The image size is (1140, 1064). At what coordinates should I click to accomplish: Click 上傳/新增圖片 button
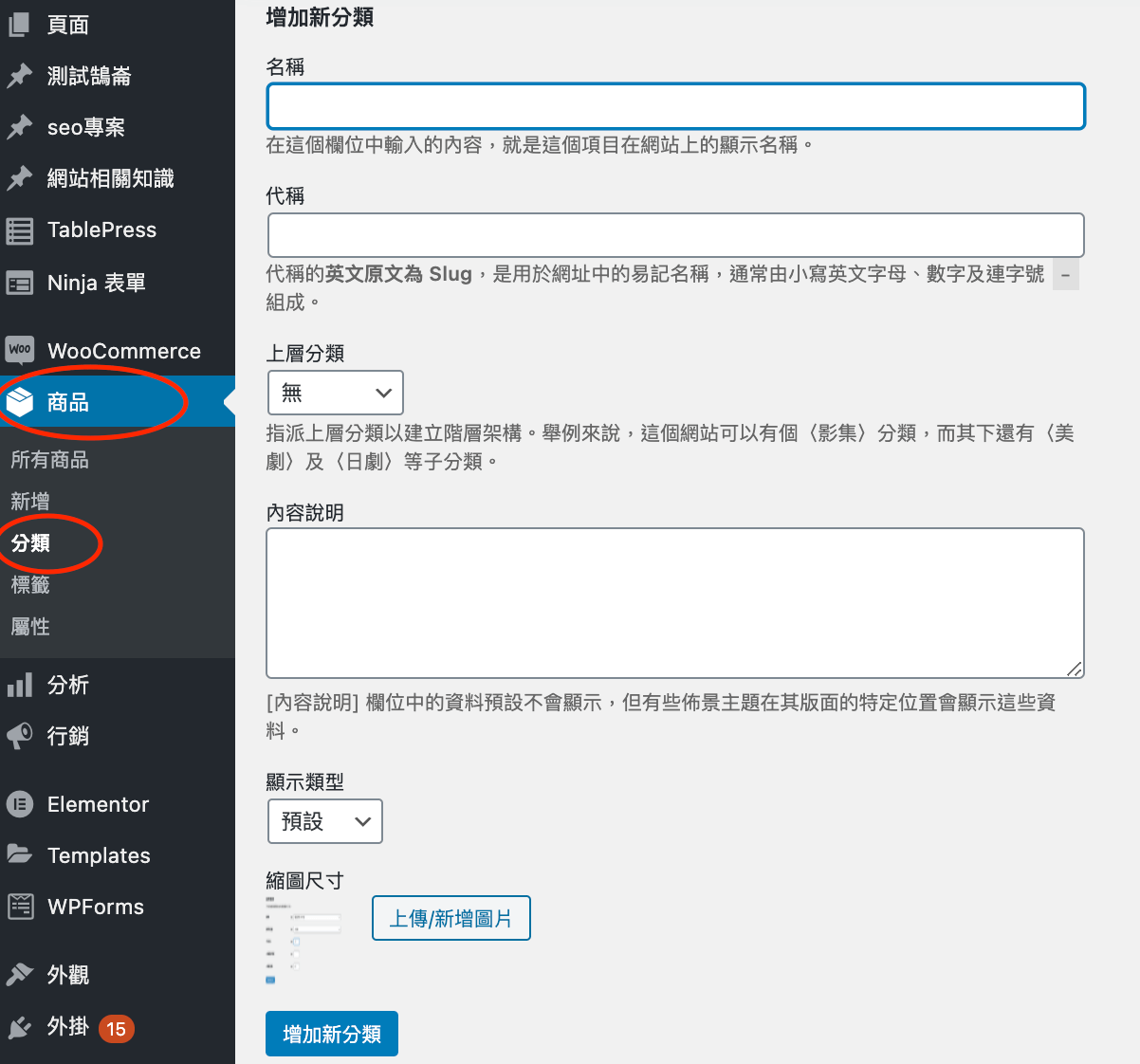click(450, 918)
